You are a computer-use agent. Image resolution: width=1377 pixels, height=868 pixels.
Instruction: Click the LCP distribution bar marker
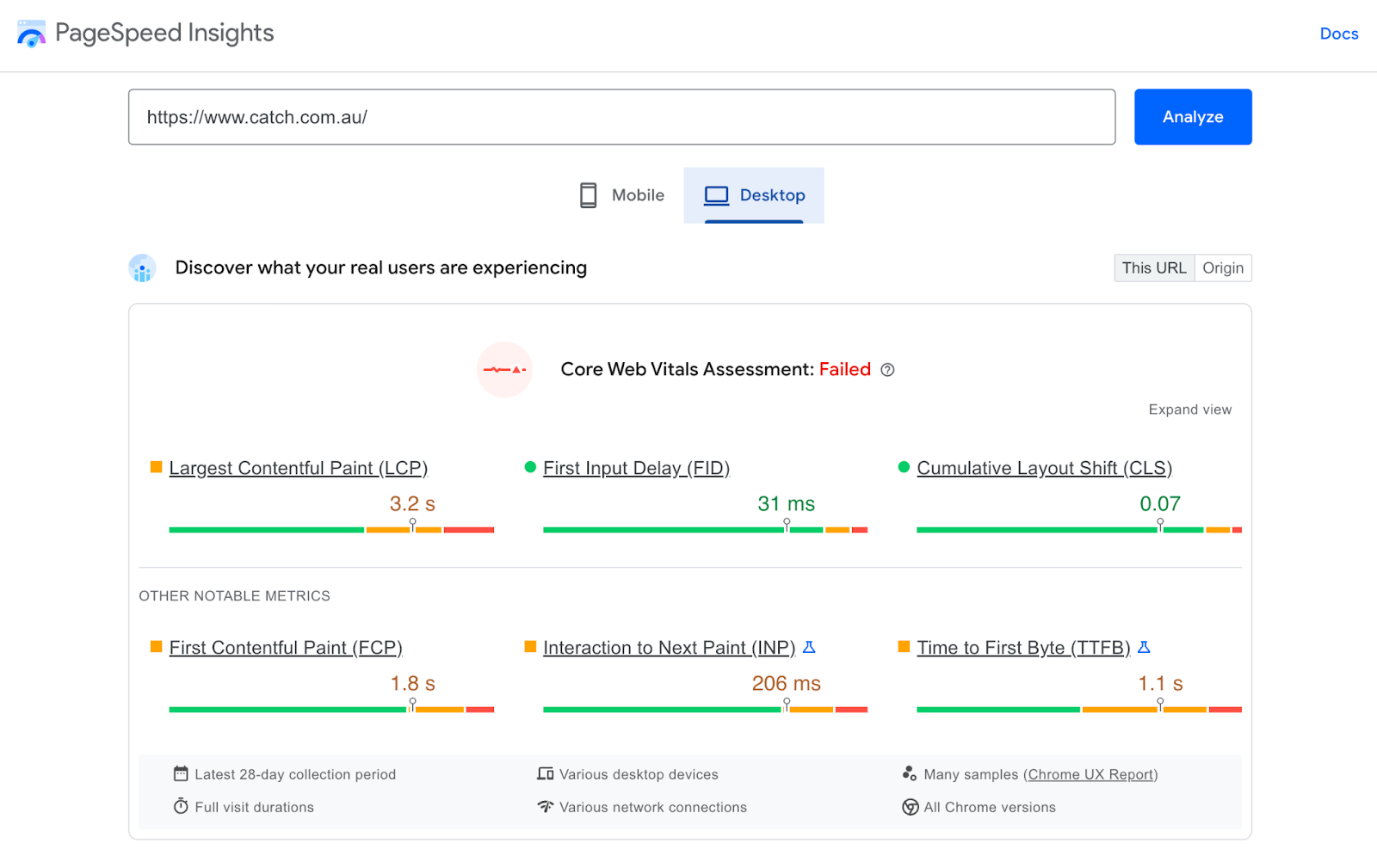pos(412,524)
